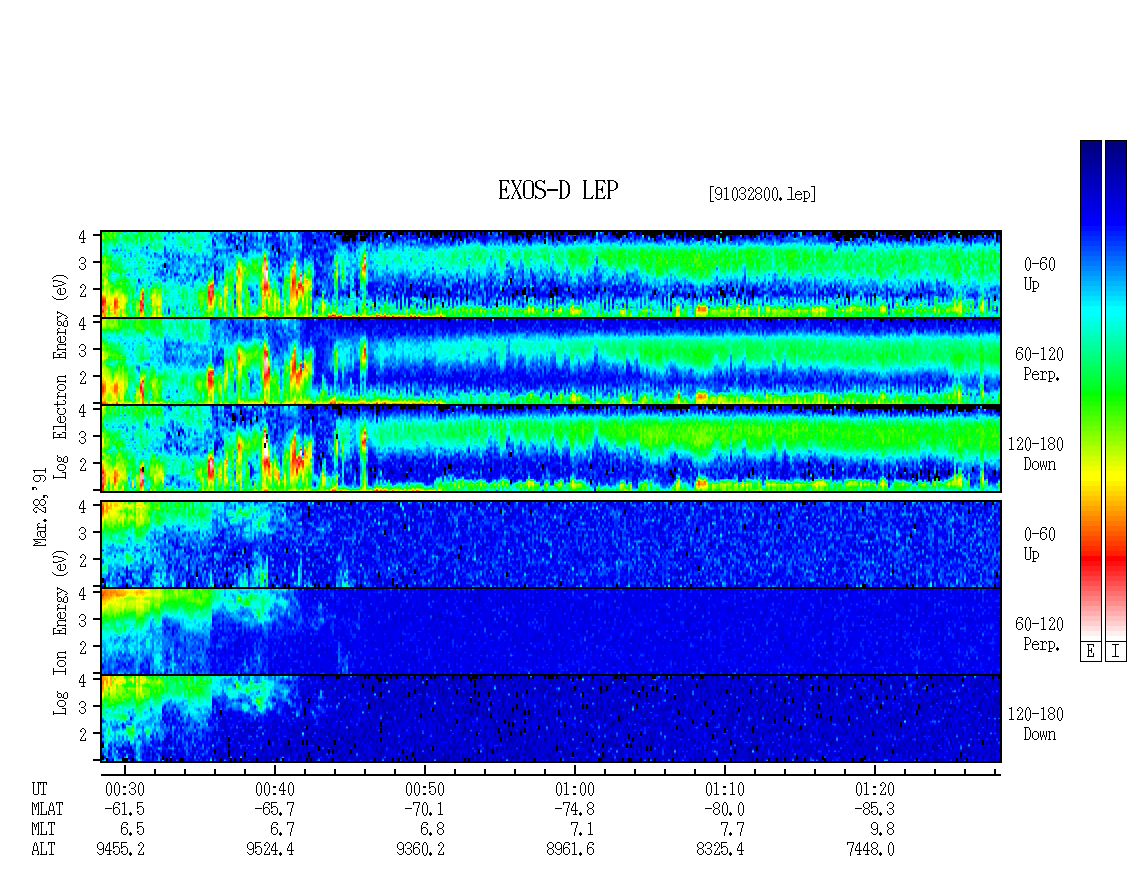Select the 00:50 UT tick label
Screen dimensions: 1130x875
424,789
